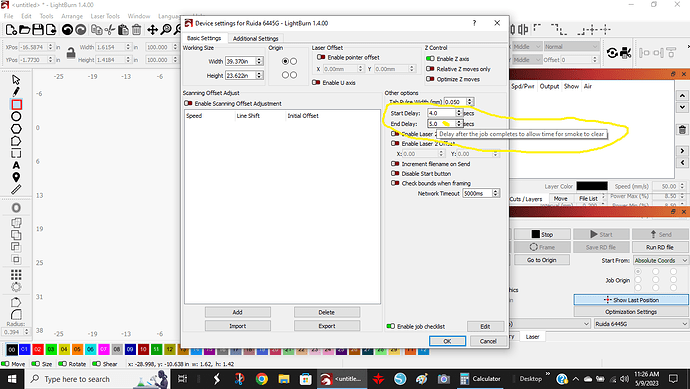Save project using the floppy disk icon
This screenshot has width=690, height=389.
point(38,29)
